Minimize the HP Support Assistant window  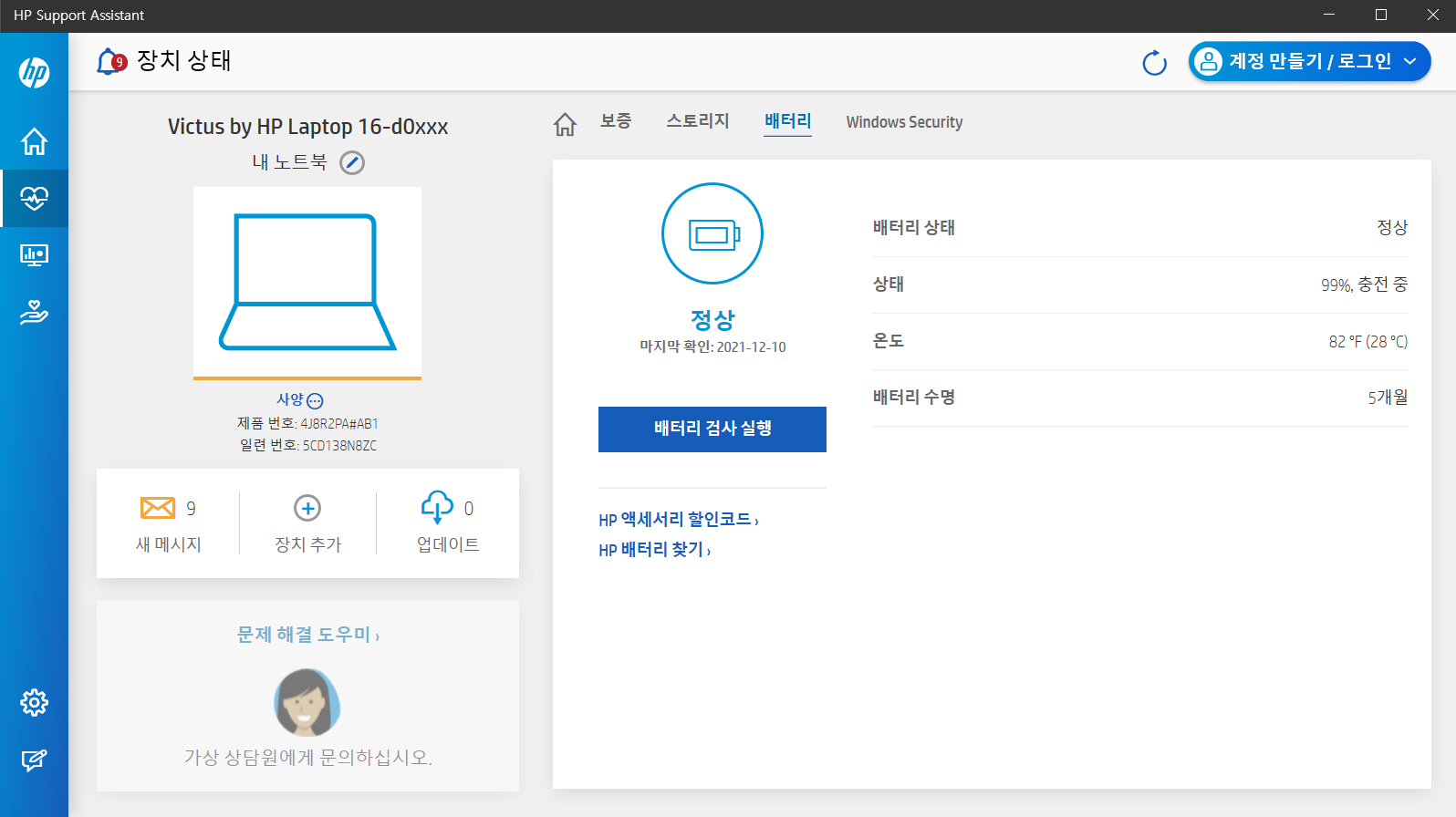[x=1329, y=15]
